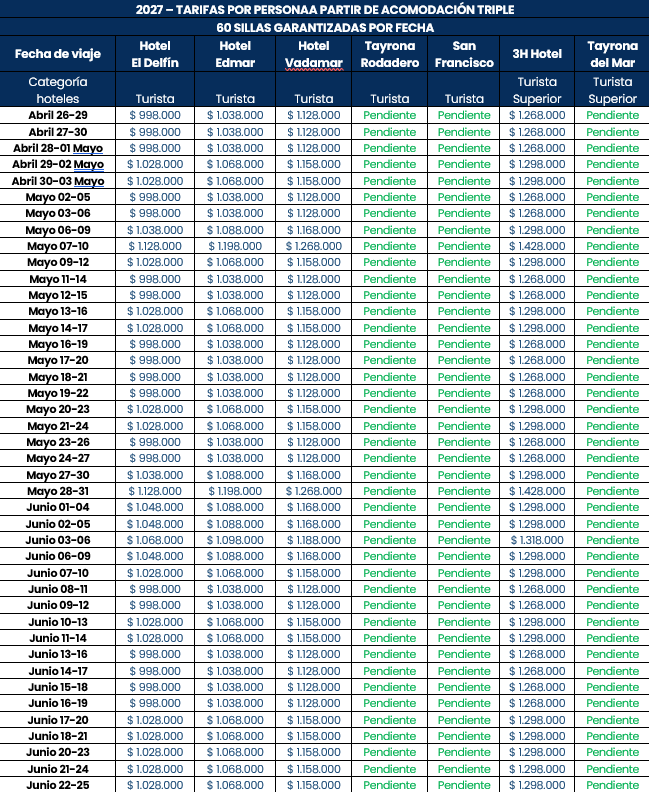Select the 'Junio 06-09' date cell
Image resolution: width=649 pixels, height=792 pixels.
point(58,556)
